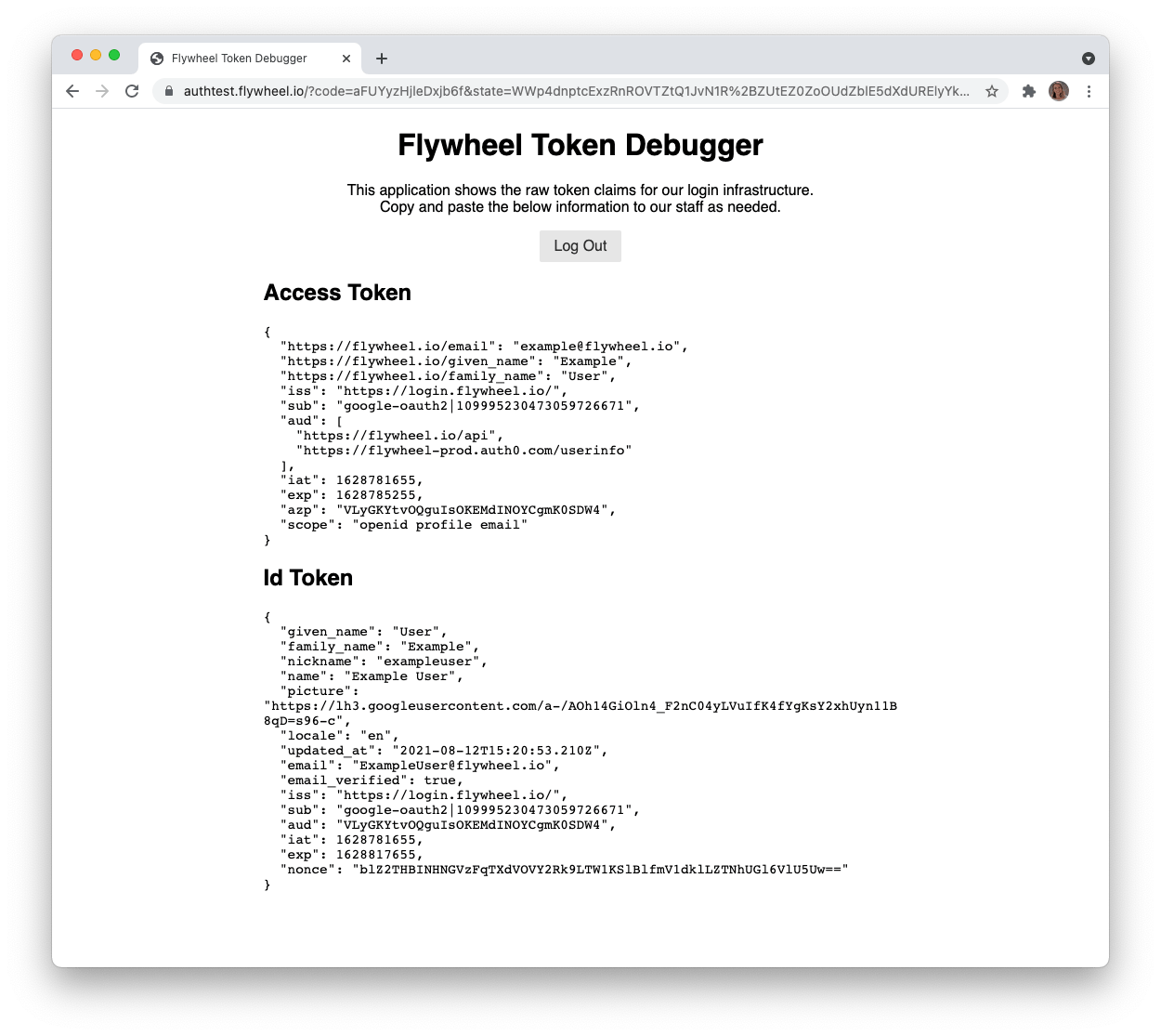1161x1036 pixels.
Task: Open the tab search dropdown chevron
Action: (1088, 58)
